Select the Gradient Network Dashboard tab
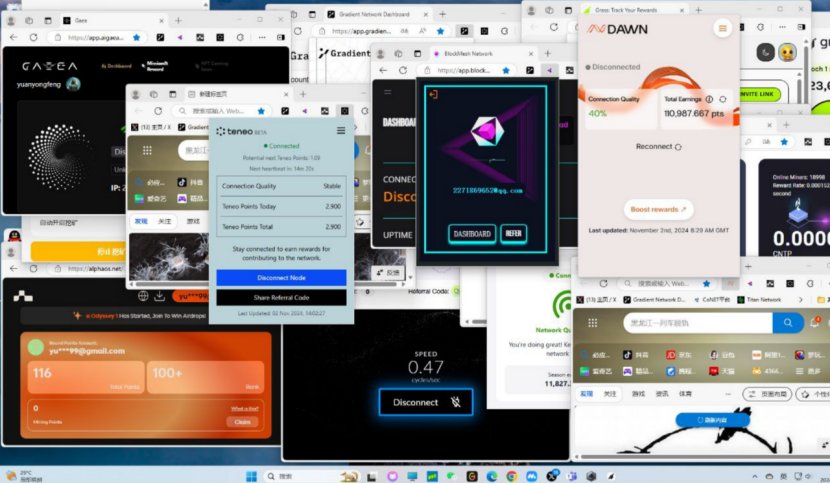This screenshot has height=484, width=830. point(377,14)
